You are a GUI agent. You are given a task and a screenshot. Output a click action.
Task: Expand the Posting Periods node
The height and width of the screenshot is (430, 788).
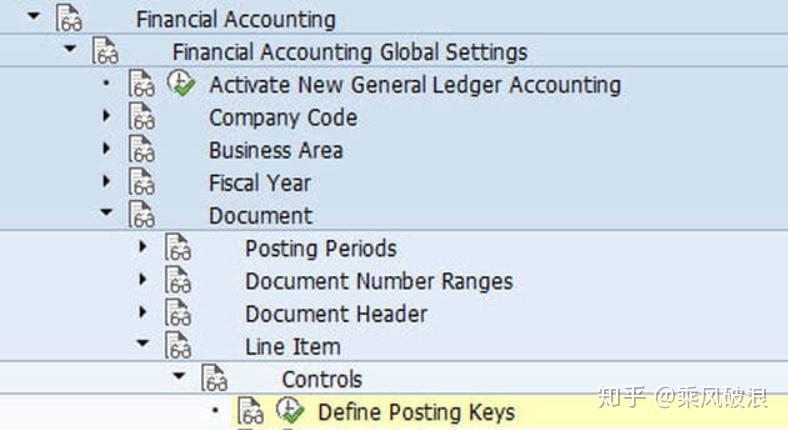click(x=143, y=247)
